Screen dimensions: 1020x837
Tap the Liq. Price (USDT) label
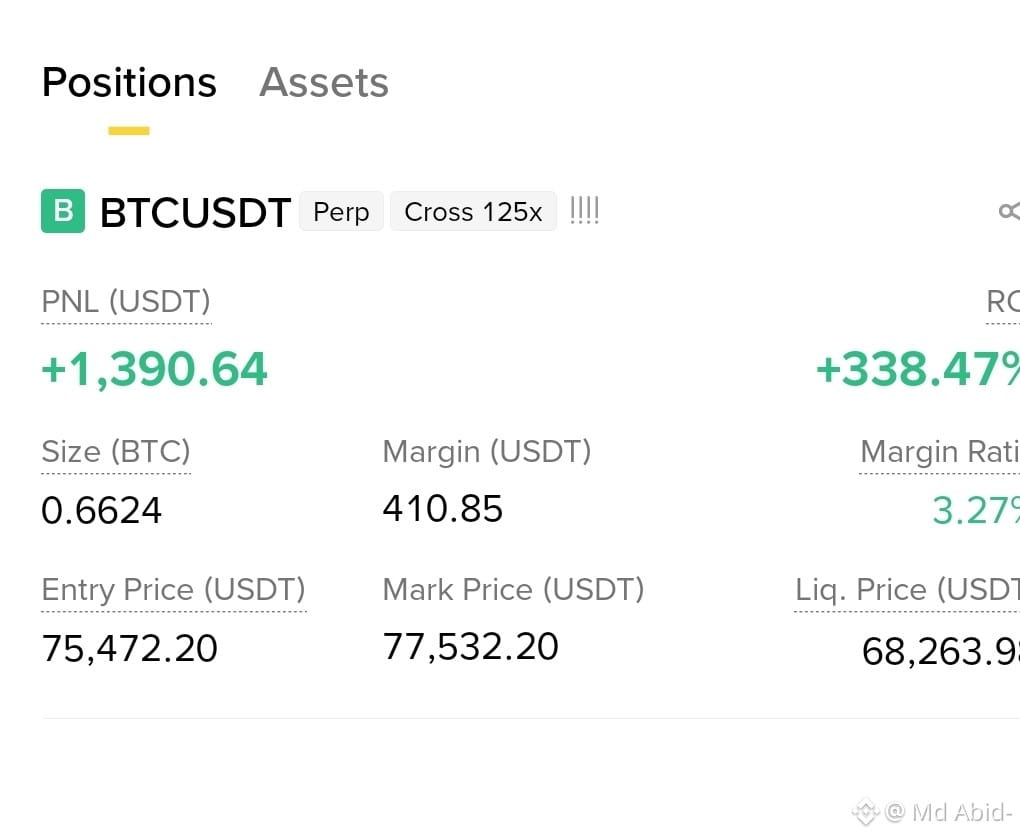tap(907, 590)
